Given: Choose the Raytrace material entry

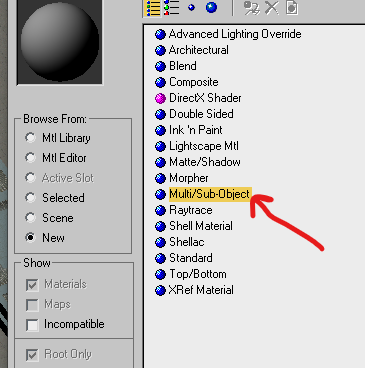Looking at the screenshot, I should coord(191,210).
